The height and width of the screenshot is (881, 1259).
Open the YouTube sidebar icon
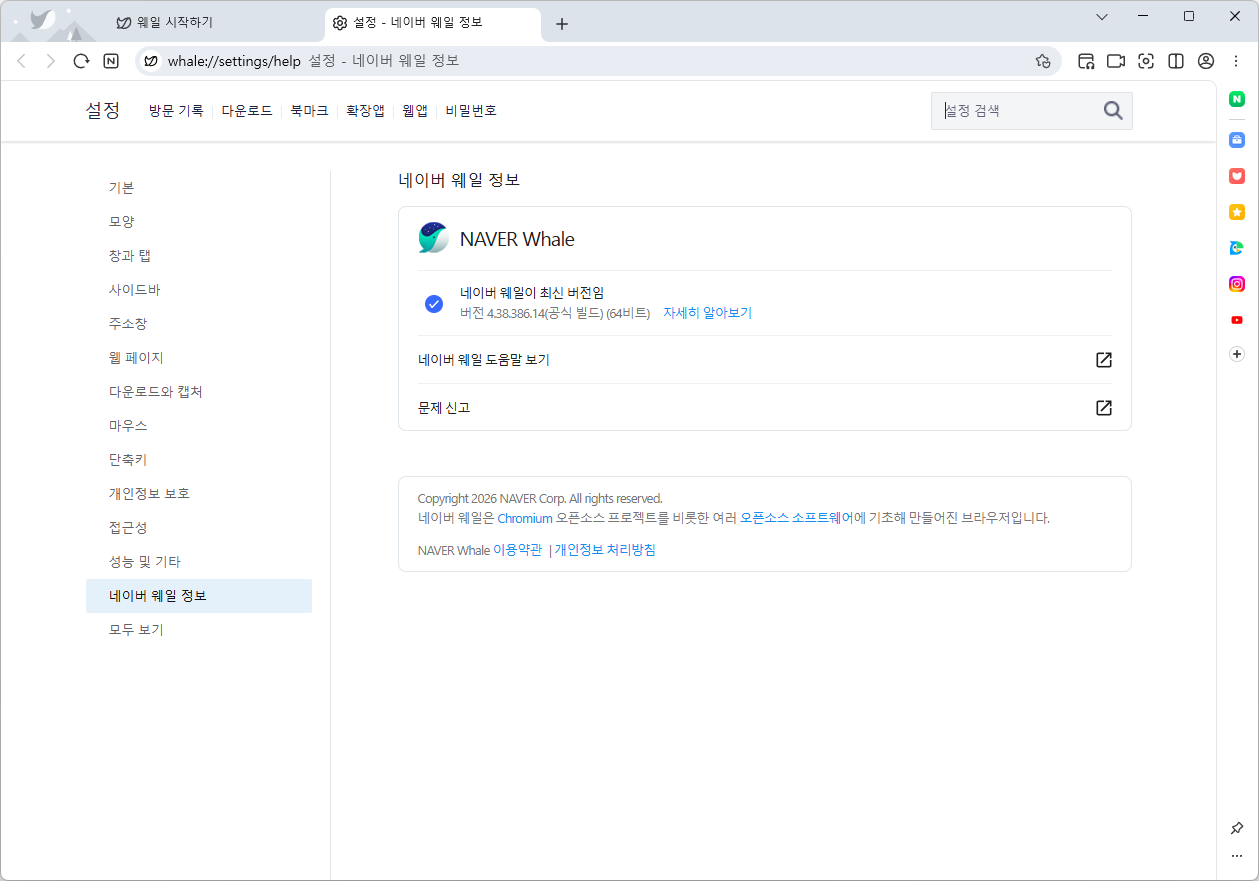click(1237, 320)
